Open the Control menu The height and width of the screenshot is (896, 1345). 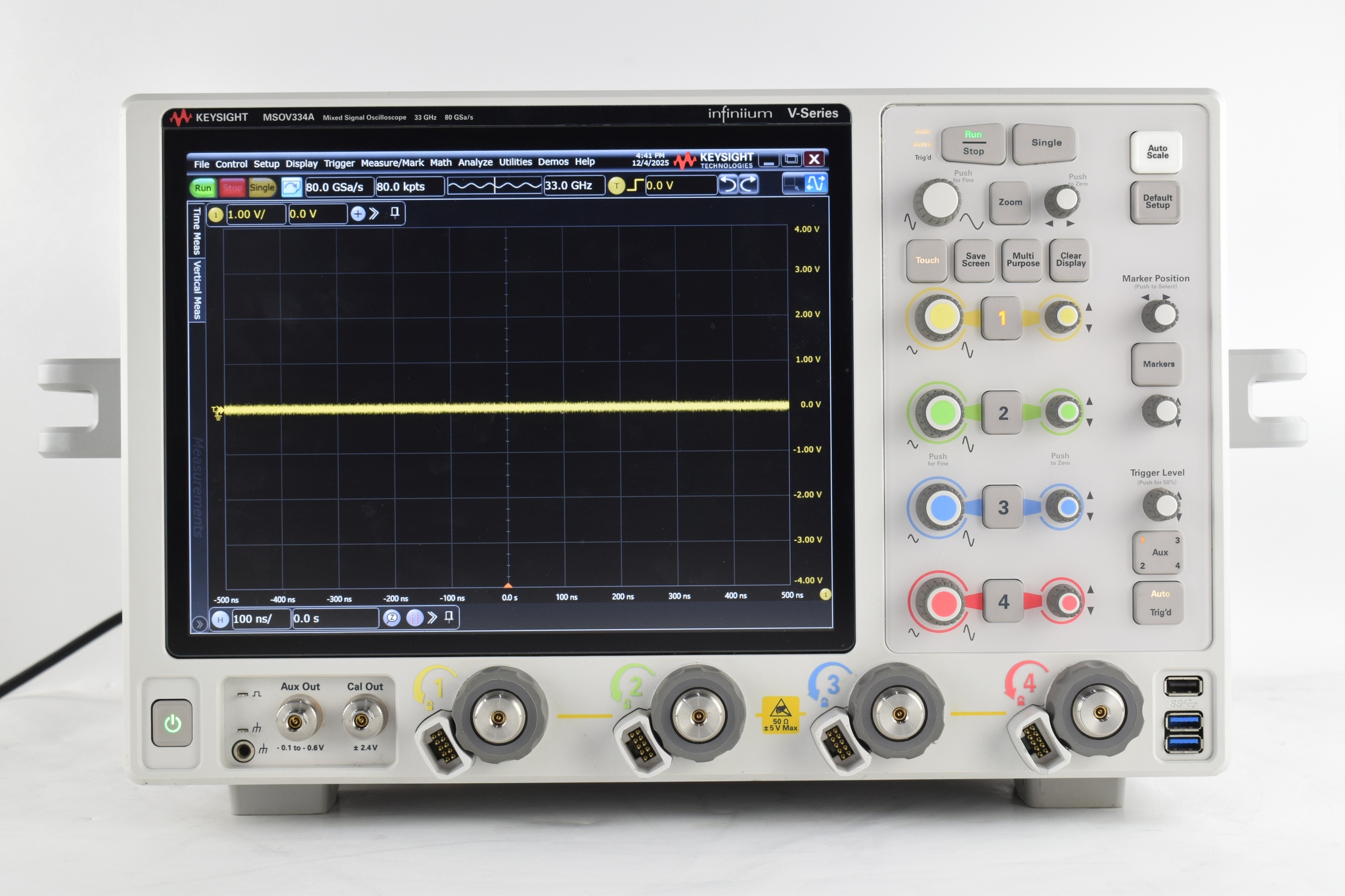[x=231, y=164]
